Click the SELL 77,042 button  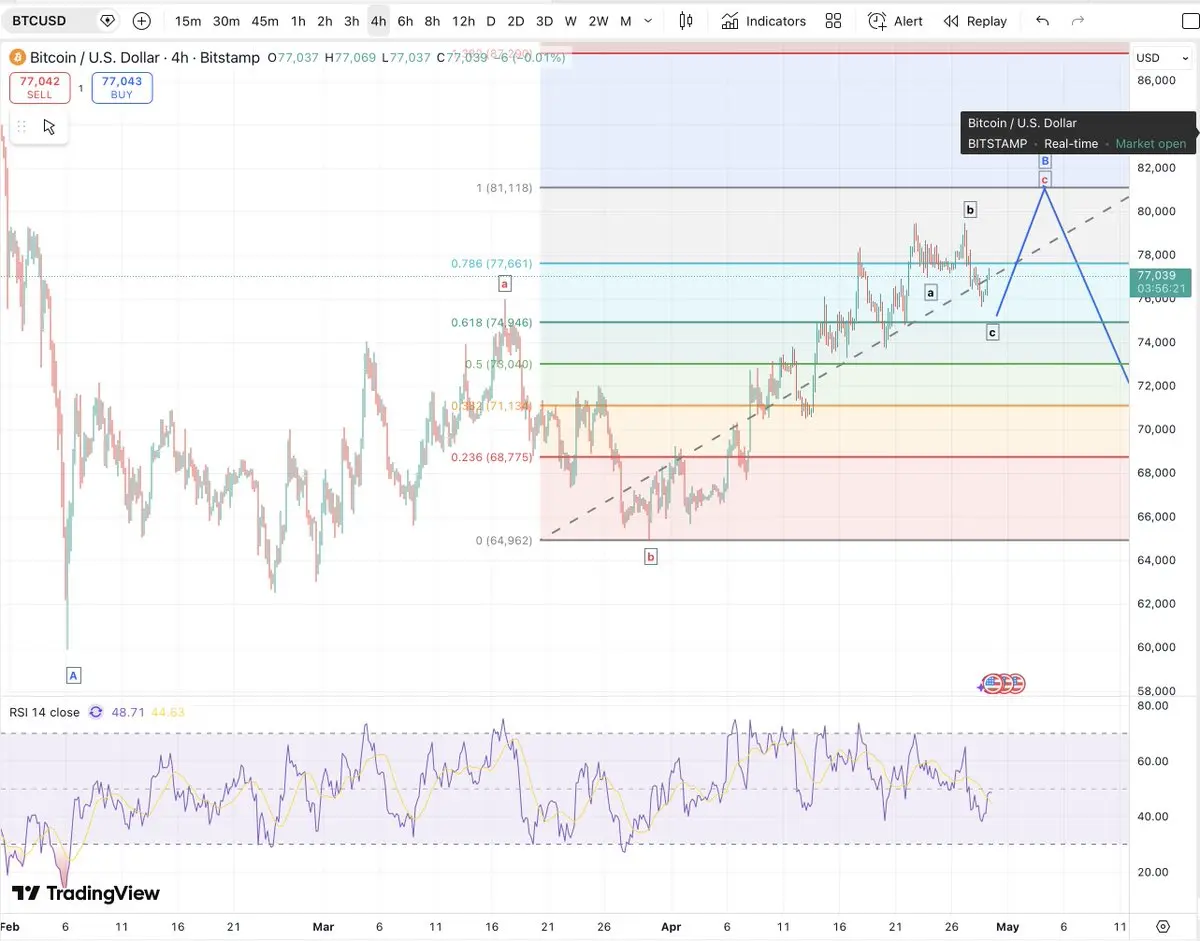point(40,87)
